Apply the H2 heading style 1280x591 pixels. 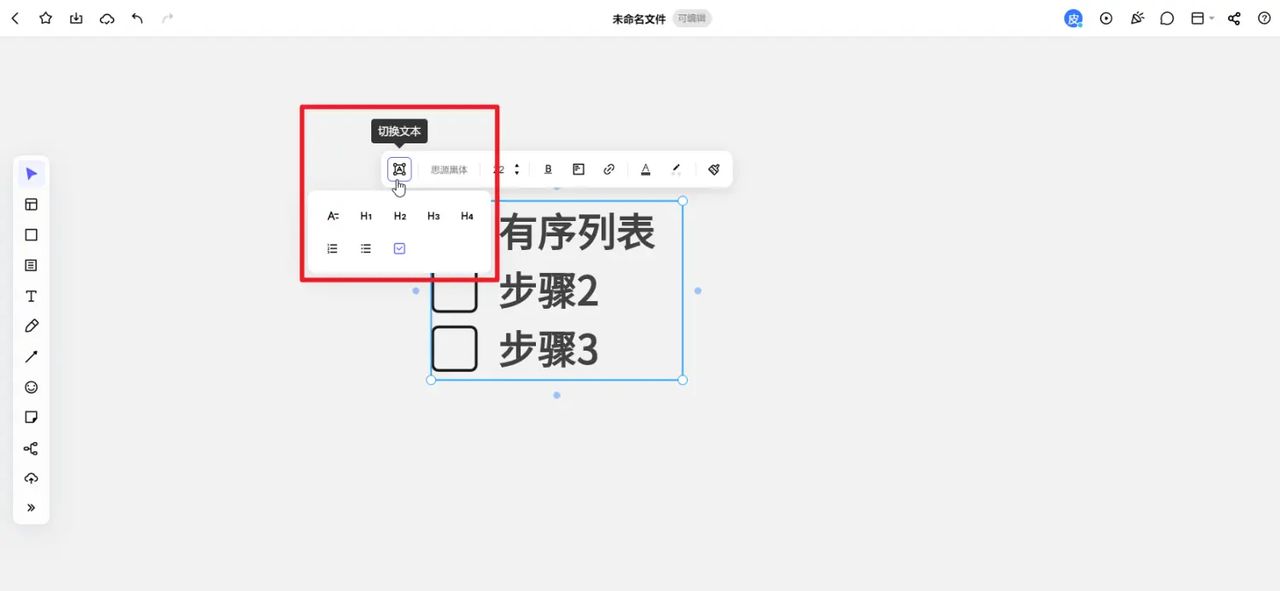(x=400, y=216)
